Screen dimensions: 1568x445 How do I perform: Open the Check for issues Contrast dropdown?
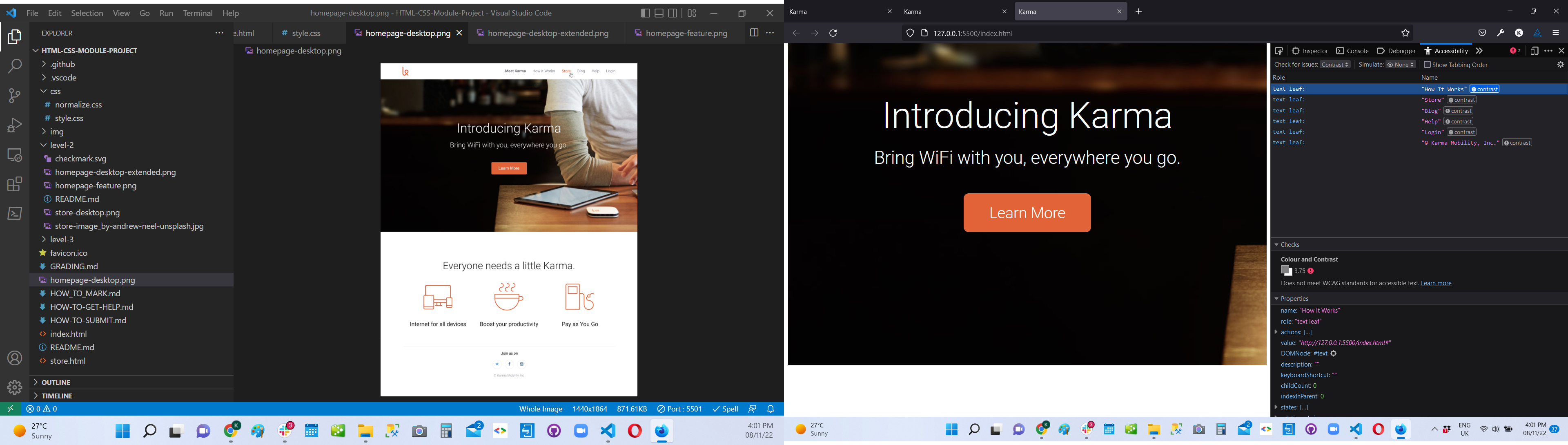coord(1336,65)
